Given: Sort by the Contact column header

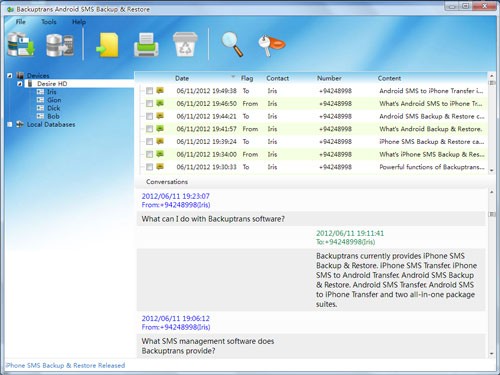Looking at the screenshot, I should (x=277, y=78).
